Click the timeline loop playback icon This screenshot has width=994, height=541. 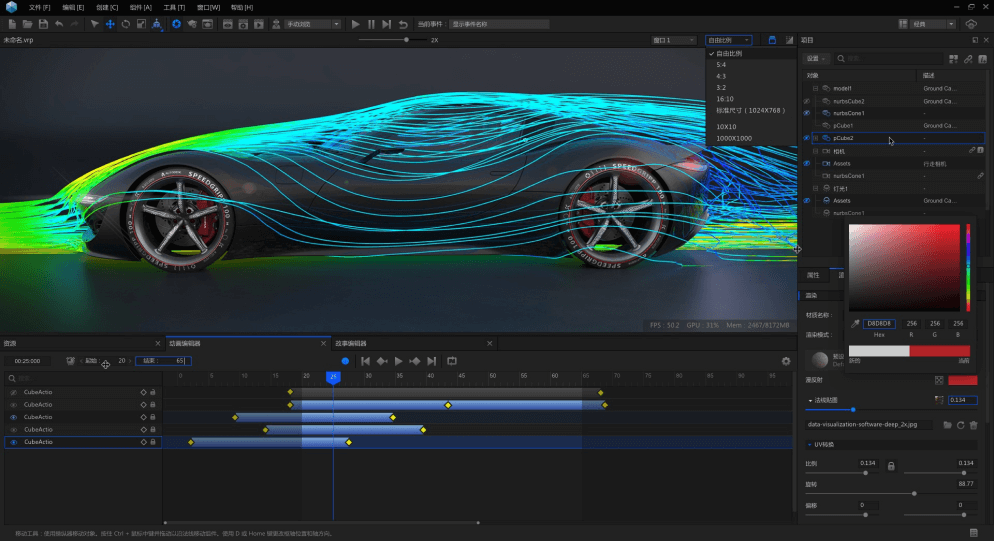click(452, 361)
